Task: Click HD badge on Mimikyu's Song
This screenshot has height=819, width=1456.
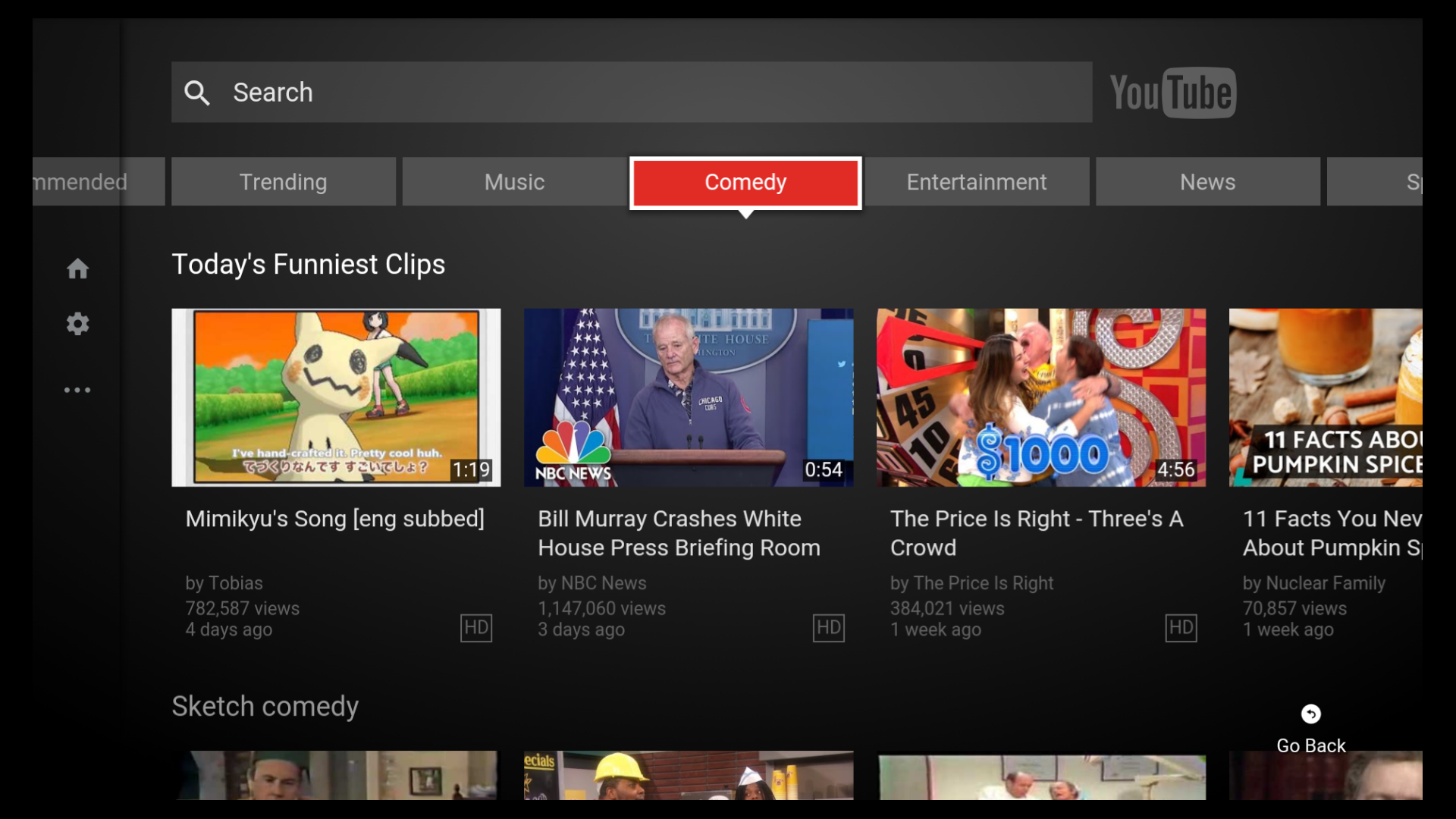Action: [x=476, y=628]
